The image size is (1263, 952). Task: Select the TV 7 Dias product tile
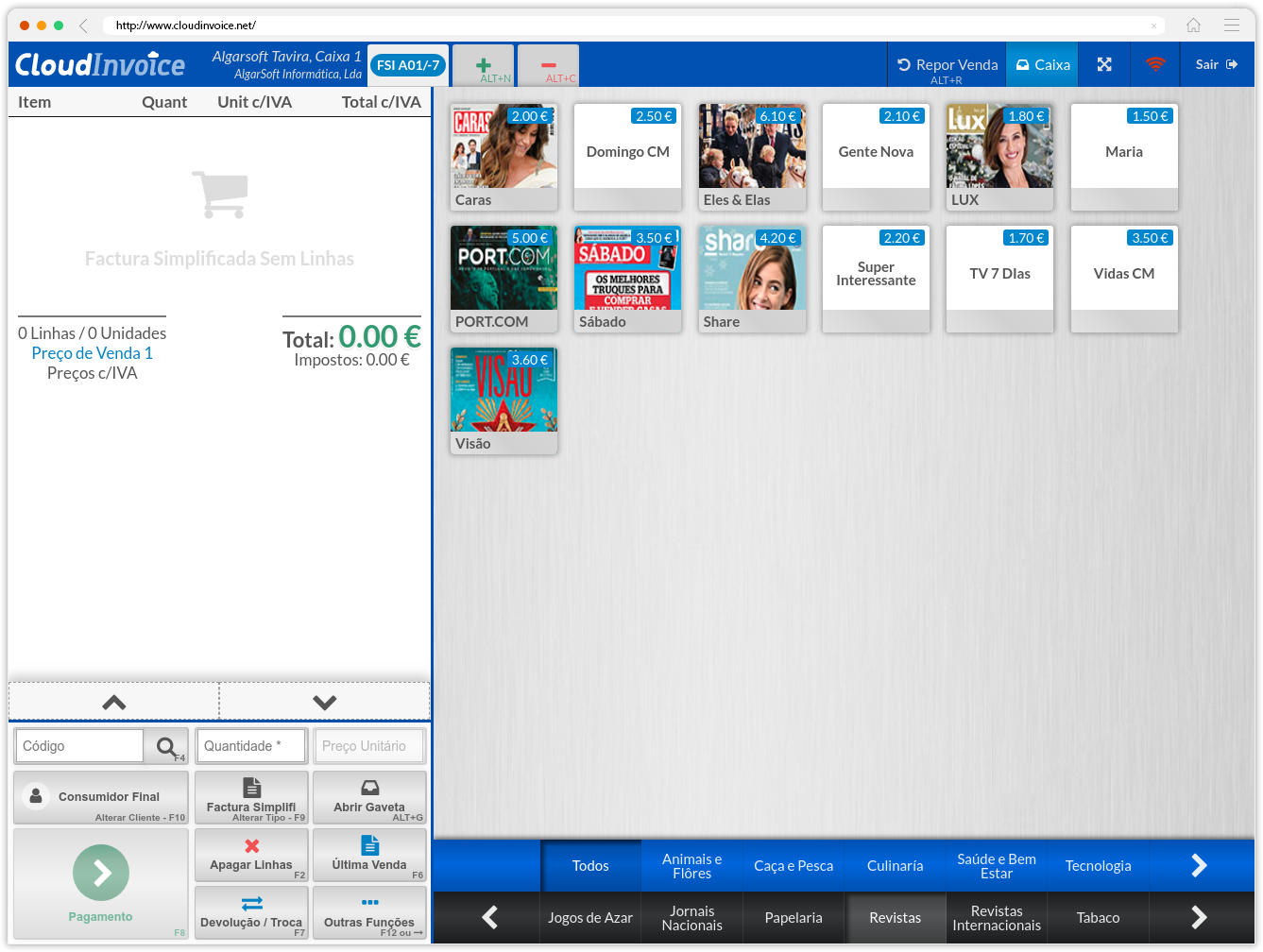999,279
